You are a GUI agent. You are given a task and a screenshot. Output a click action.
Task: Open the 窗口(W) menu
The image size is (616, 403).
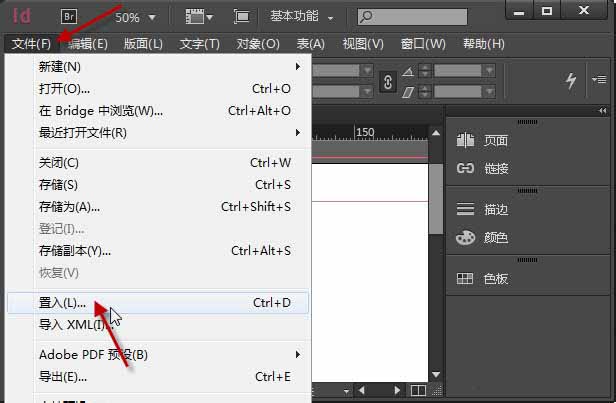(423, 44)
